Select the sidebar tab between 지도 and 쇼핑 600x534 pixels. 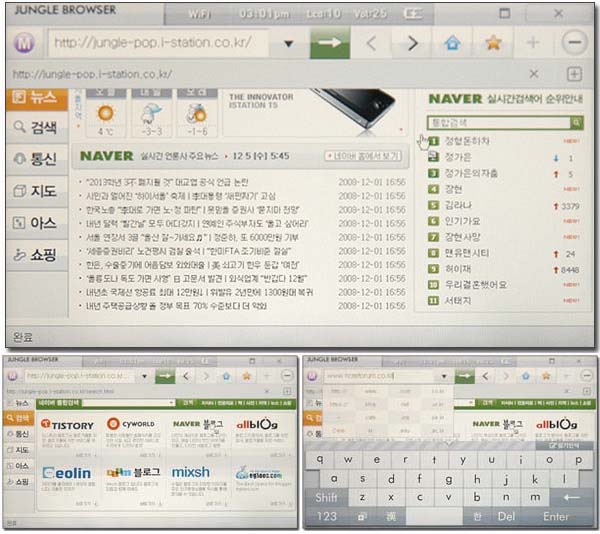coord(37,223)
